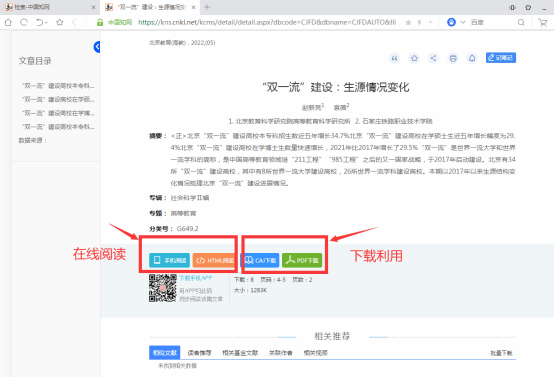Select the 相关视频 tab

(x=316, y=353)
